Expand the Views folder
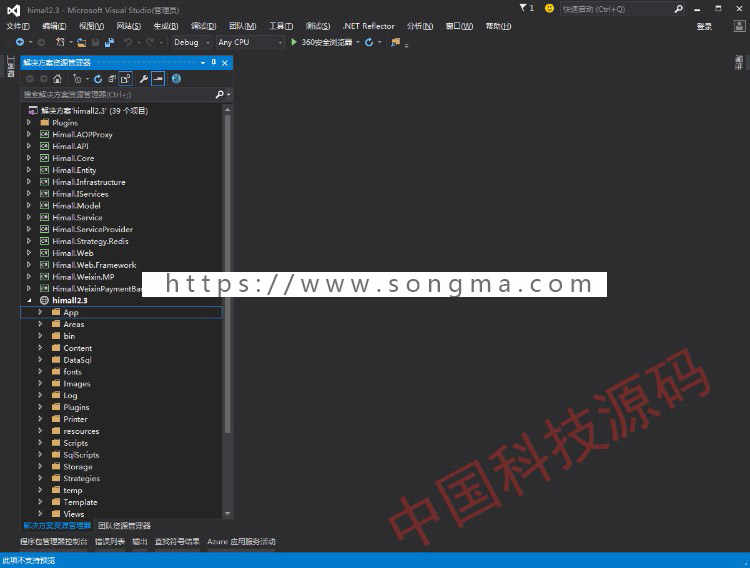 click(x=40, y=513)
